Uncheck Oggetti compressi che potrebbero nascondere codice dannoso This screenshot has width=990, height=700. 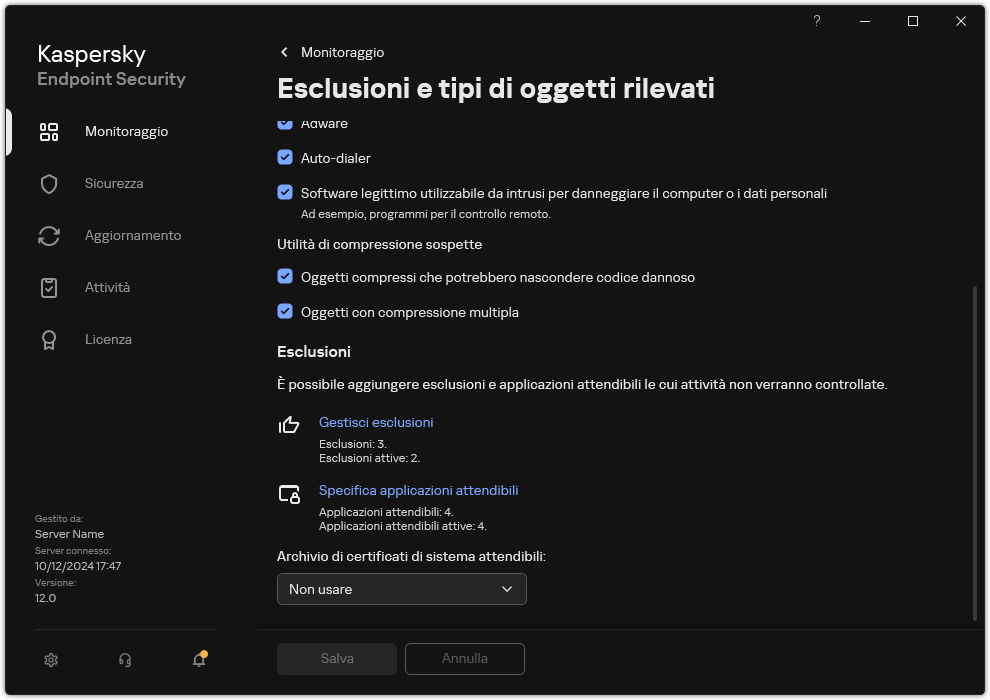click(x=284, y=277)
